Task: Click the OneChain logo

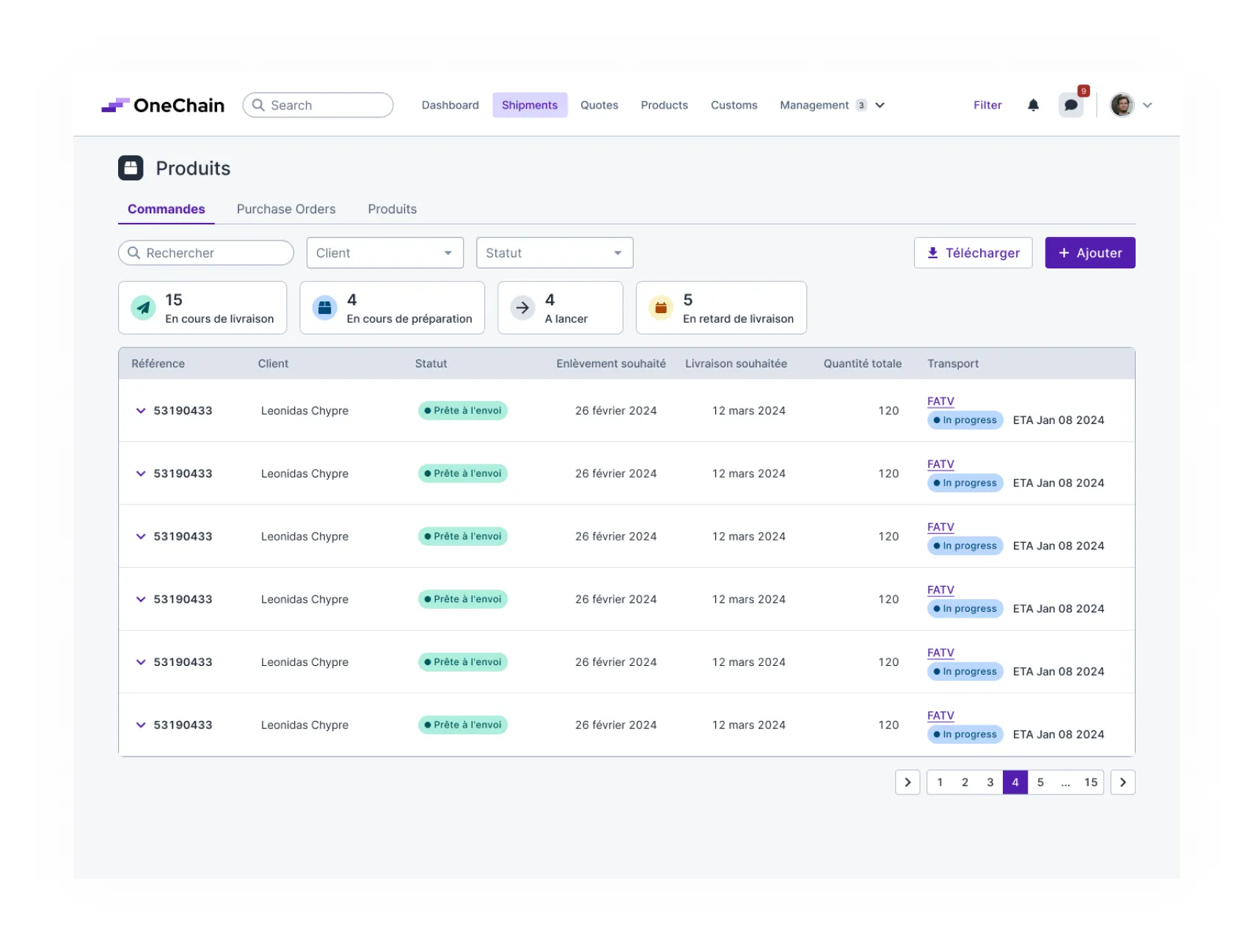Action: pos(163,105)
